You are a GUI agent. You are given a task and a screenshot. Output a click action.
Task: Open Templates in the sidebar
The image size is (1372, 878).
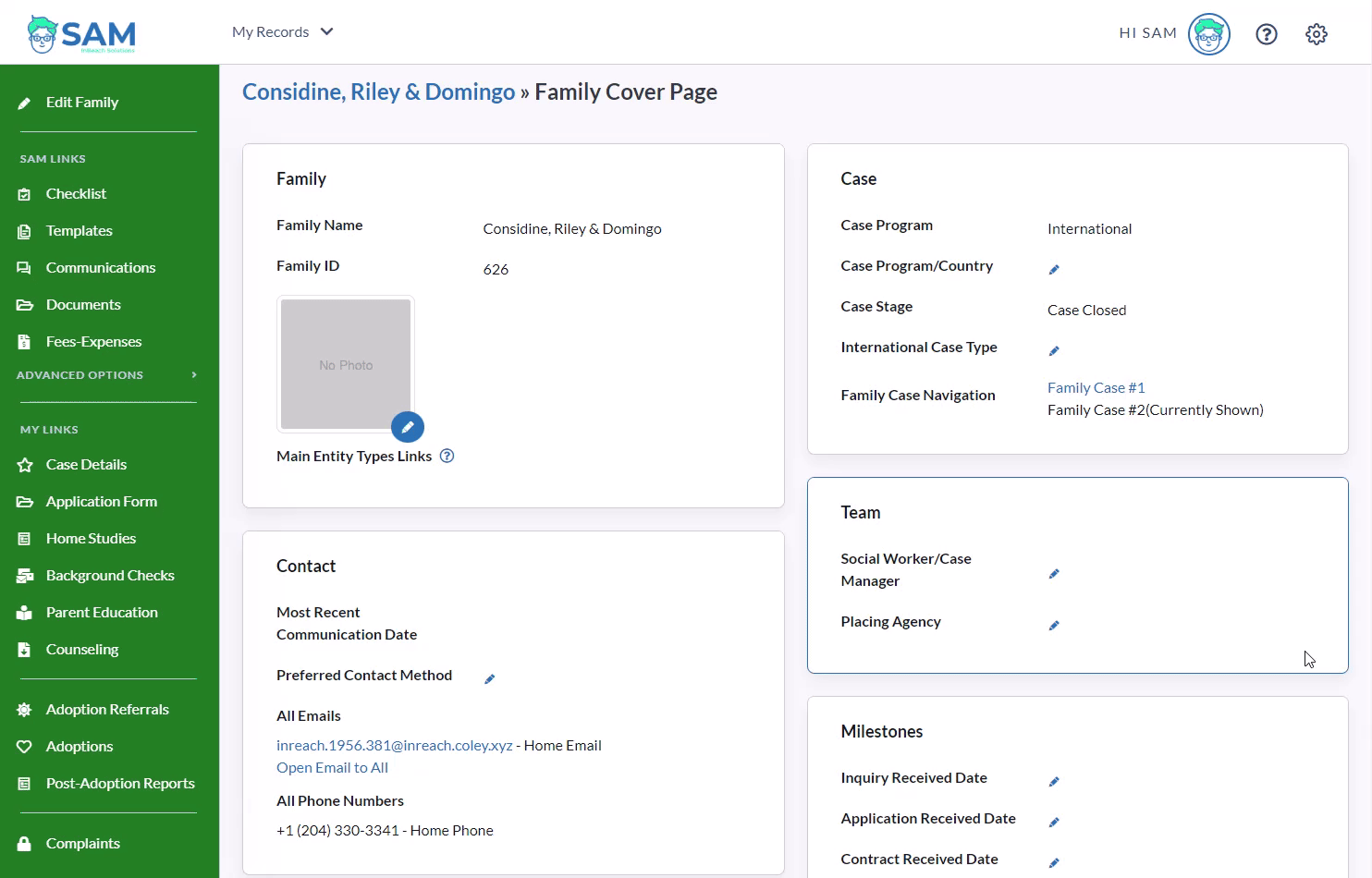pyautogui.click(x=80, y=231)
